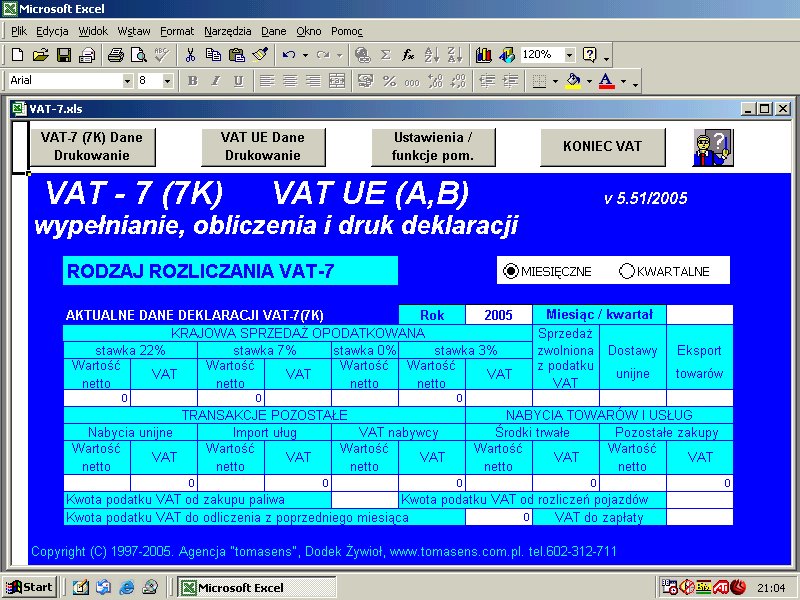Click the Format Painter brush icon
The height and width of the screenshot is (600, 800).
pyautogui.click(x=258, y=54)
